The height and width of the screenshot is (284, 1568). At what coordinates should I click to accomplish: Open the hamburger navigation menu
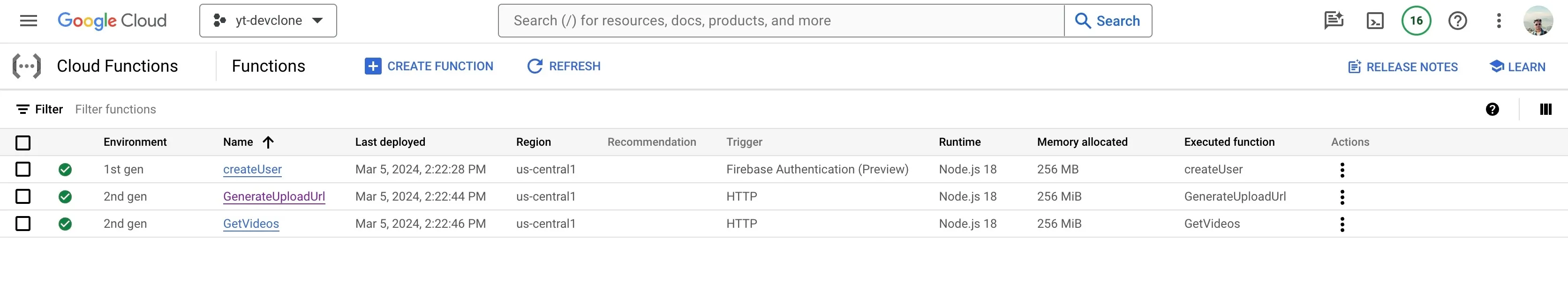pyautogui.click(x=29, y=21)
